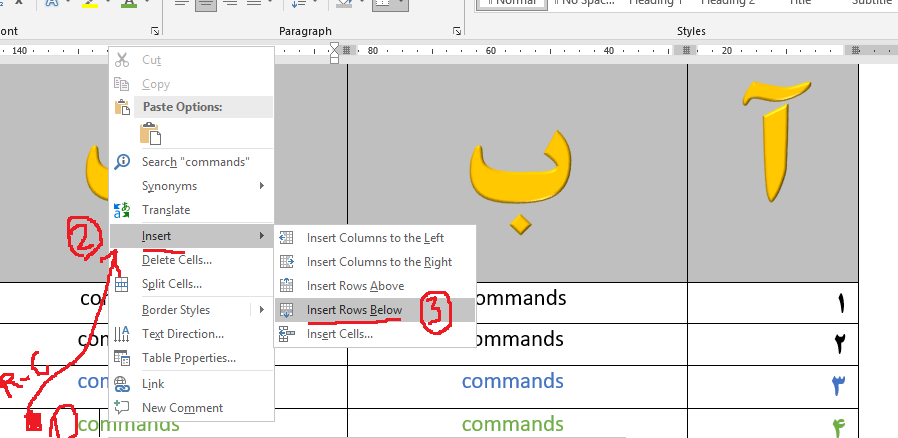
Task: Click the New Comment icon
Action: (122, 408)
